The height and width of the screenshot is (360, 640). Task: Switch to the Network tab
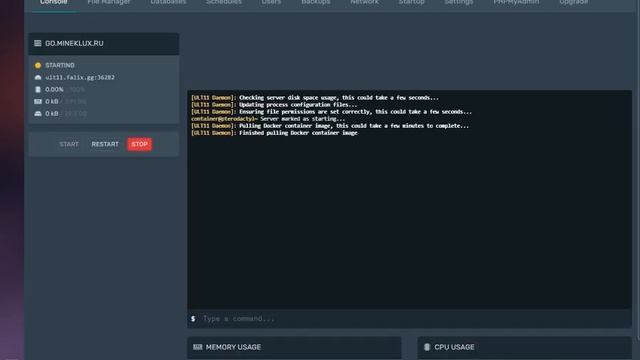(x=364, y=2)
